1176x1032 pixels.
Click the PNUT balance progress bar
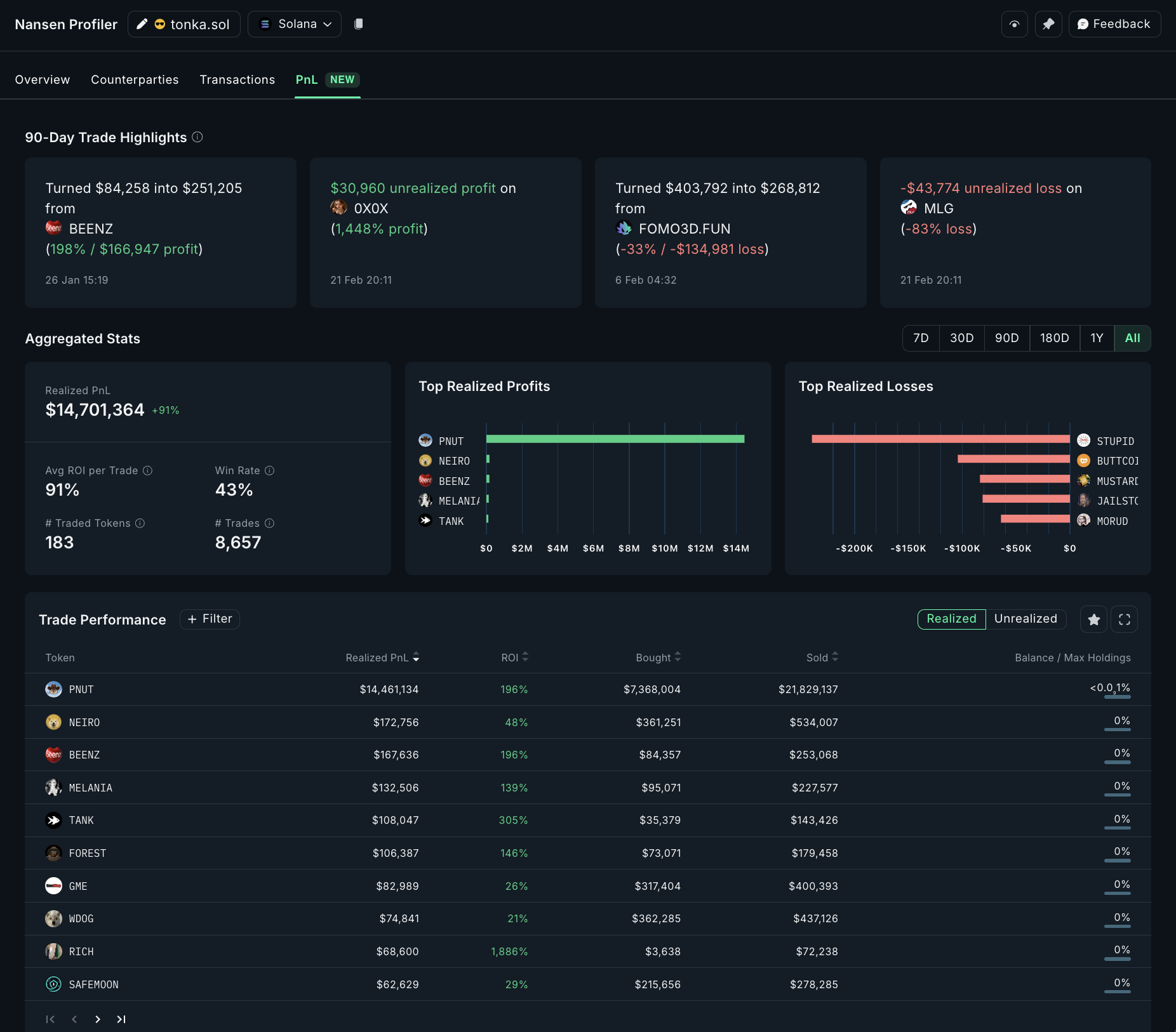1118,698
